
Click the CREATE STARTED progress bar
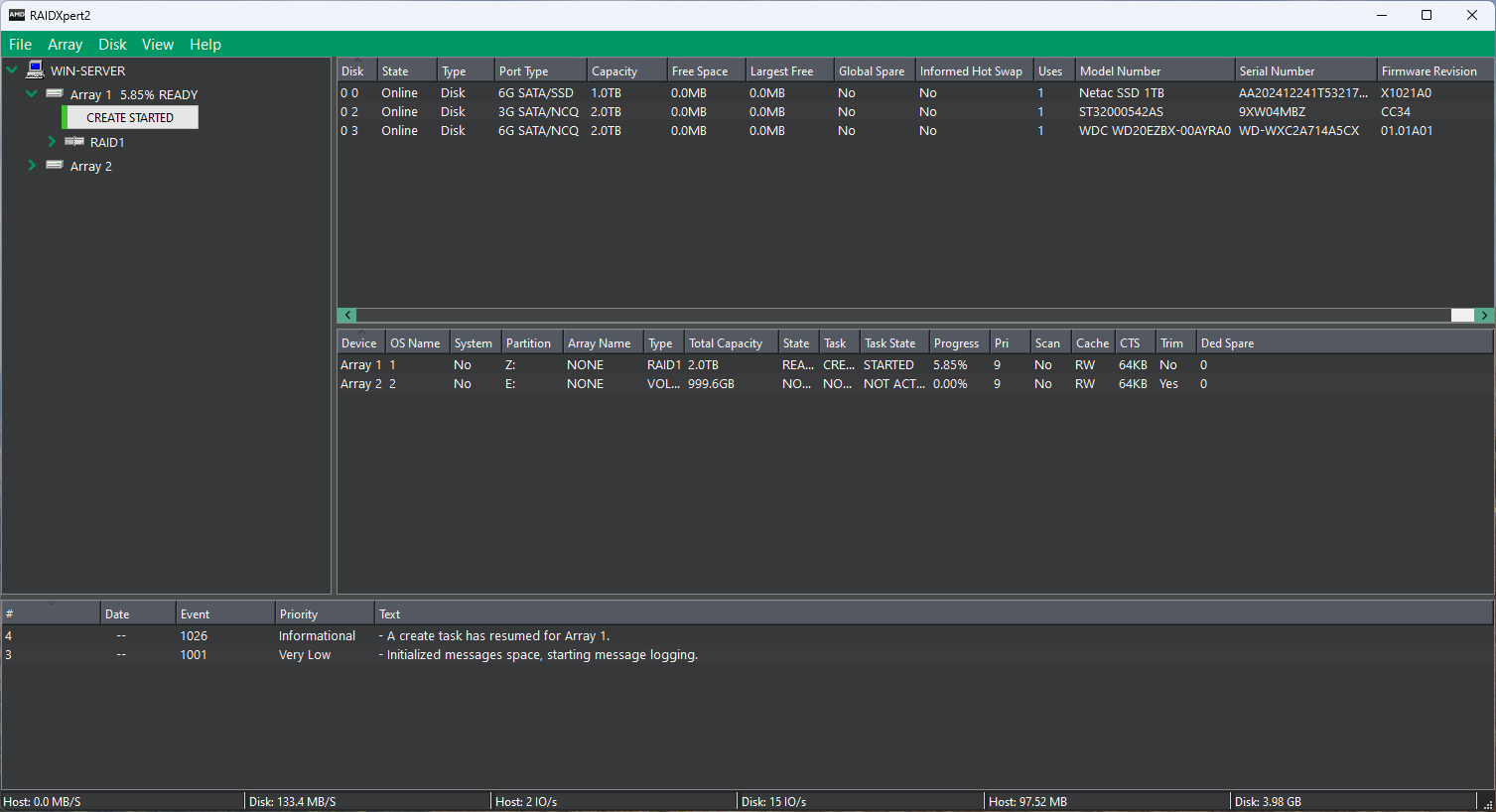tap(130, 117)
